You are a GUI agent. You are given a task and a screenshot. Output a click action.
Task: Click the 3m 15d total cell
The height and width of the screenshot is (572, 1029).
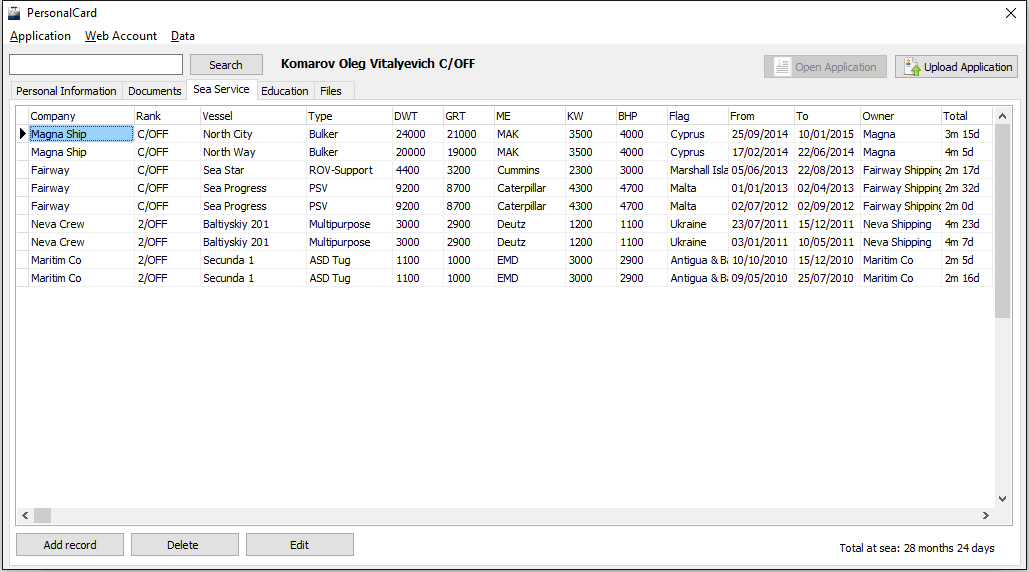point(967,134)
